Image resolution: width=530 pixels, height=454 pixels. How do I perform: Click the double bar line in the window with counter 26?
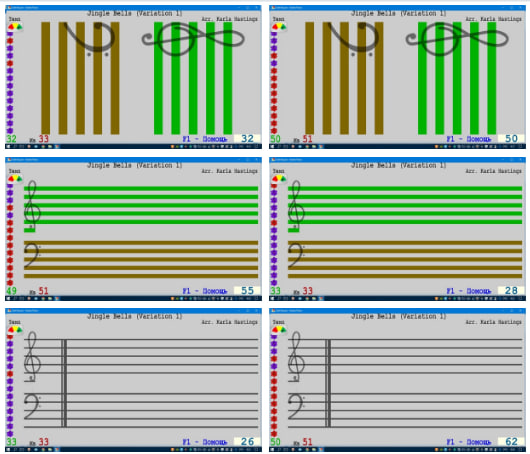[x=64, y=383]
